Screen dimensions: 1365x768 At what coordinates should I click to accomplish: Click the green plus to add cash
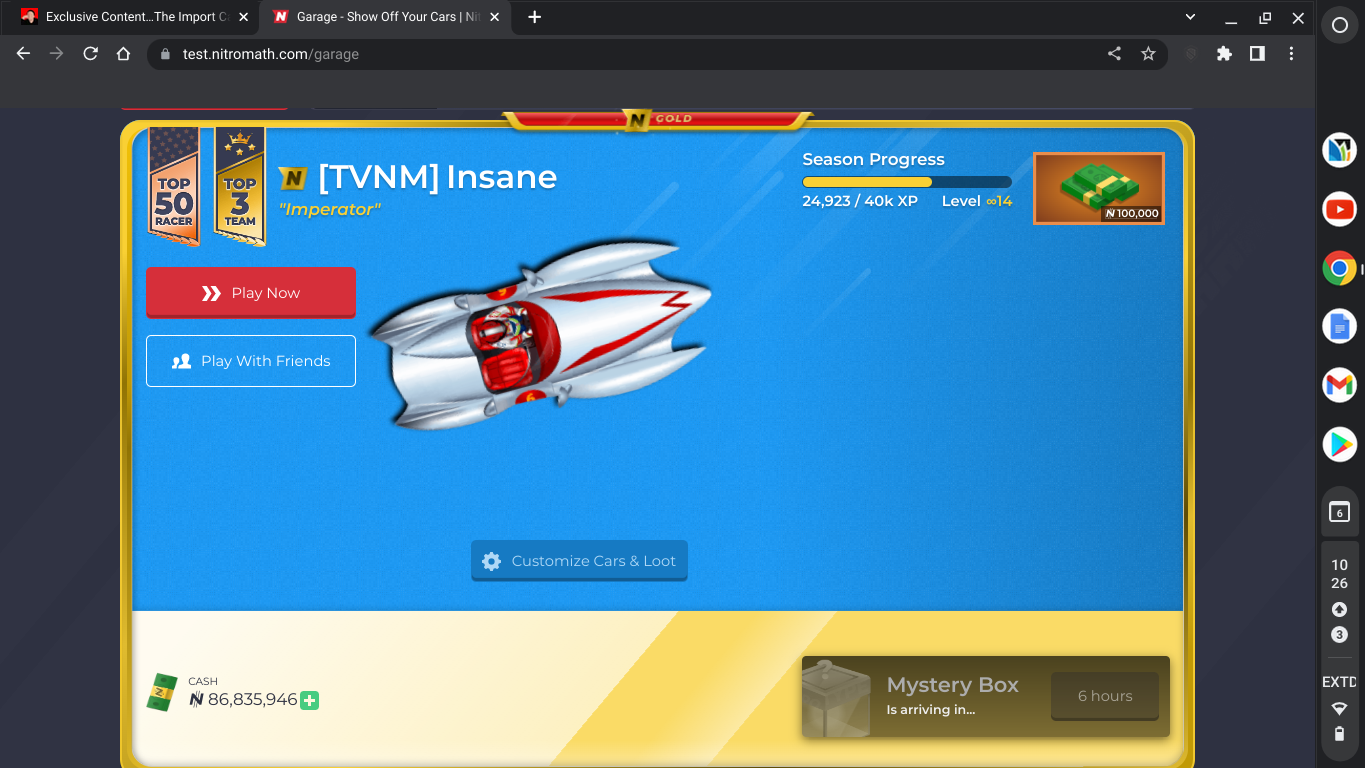click(x=310, y=701)
